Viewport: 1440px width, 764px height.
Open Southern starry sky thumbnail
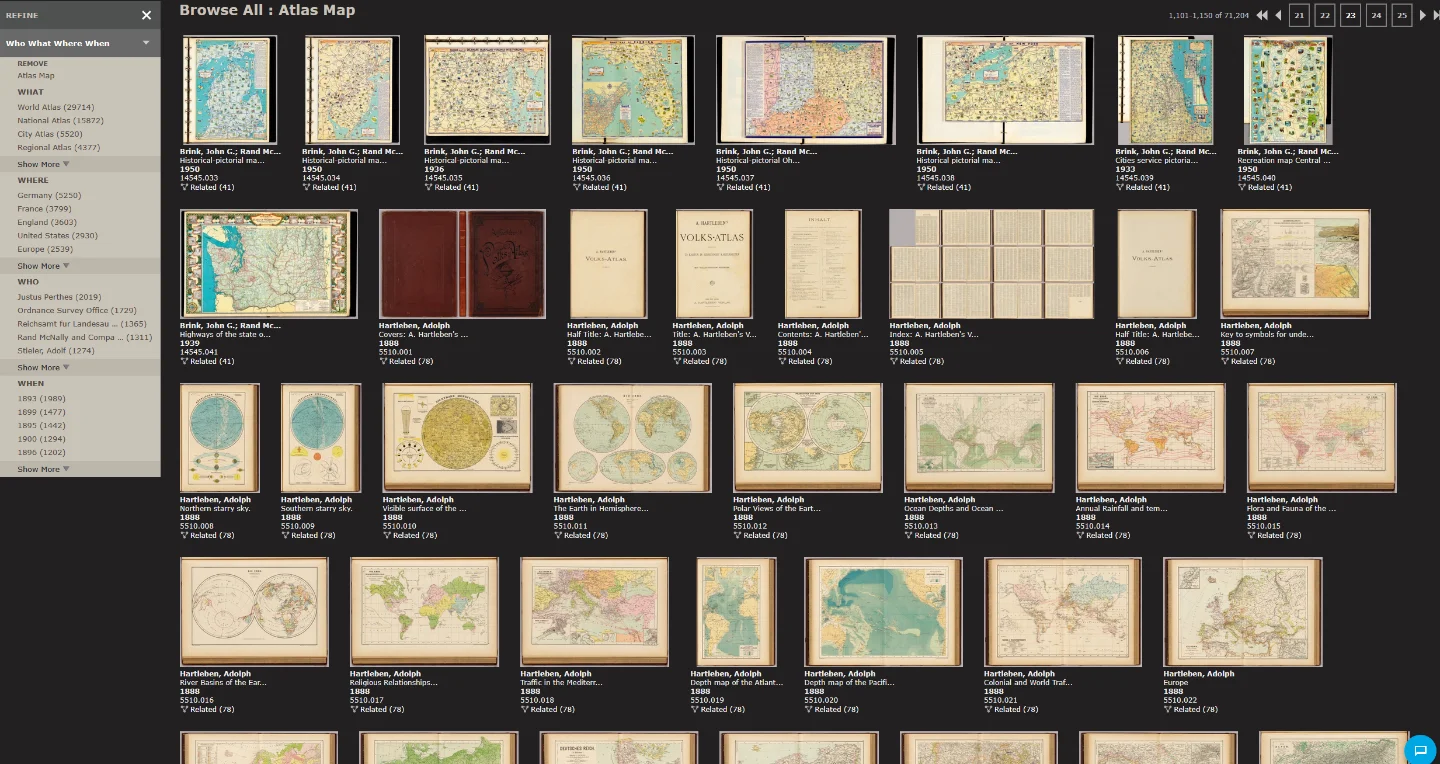321,438
